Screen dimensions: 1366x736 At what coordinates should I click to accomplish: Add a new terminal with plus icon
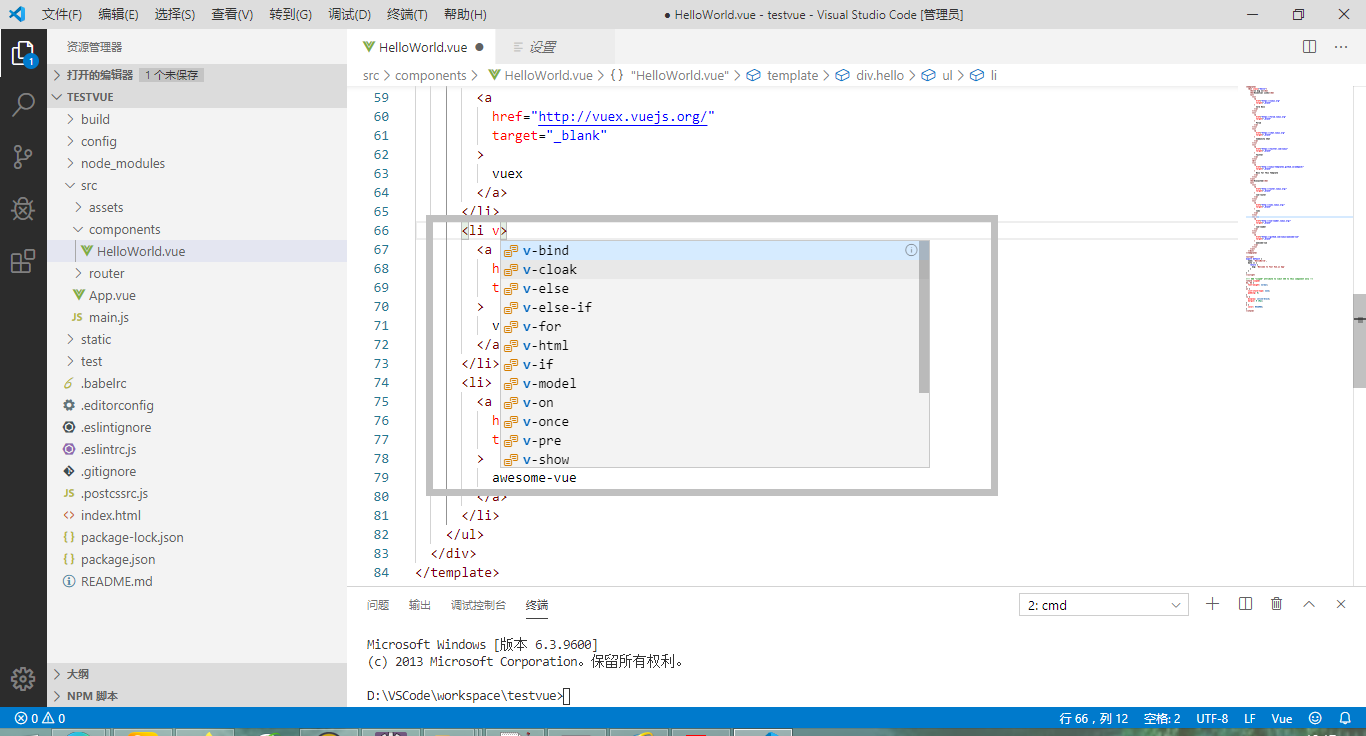click(1213, 604)
